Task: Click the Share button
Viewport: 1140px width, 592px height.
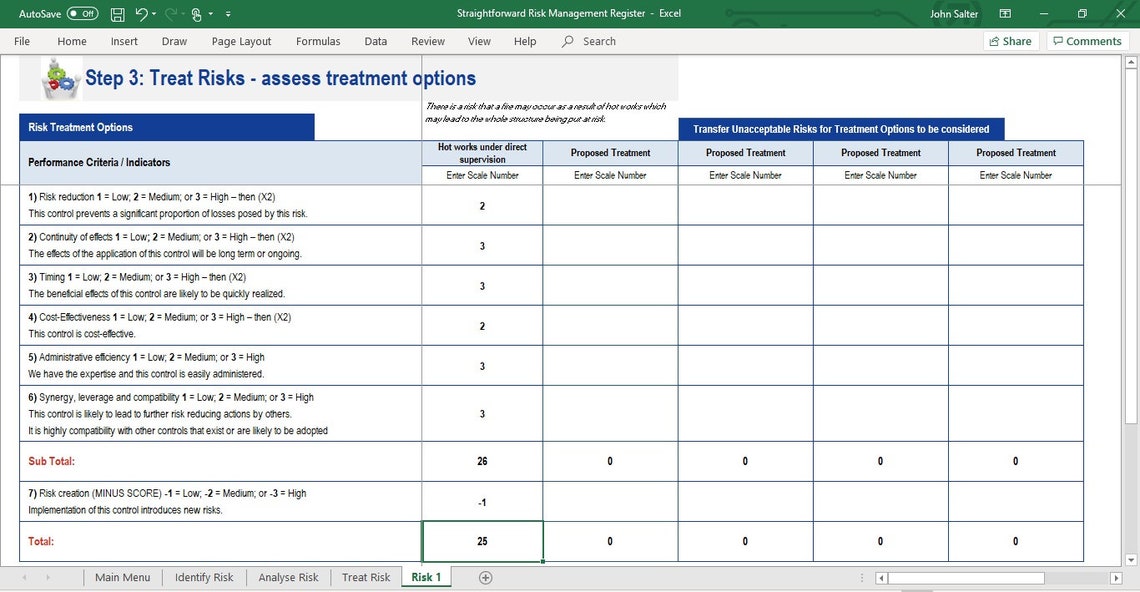Action: 1010,41
